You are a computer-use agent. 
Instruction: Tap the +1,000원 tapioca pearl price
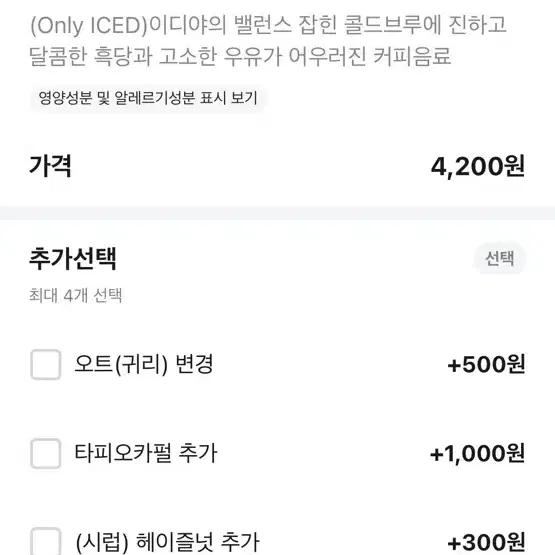[x=477, y=453]
